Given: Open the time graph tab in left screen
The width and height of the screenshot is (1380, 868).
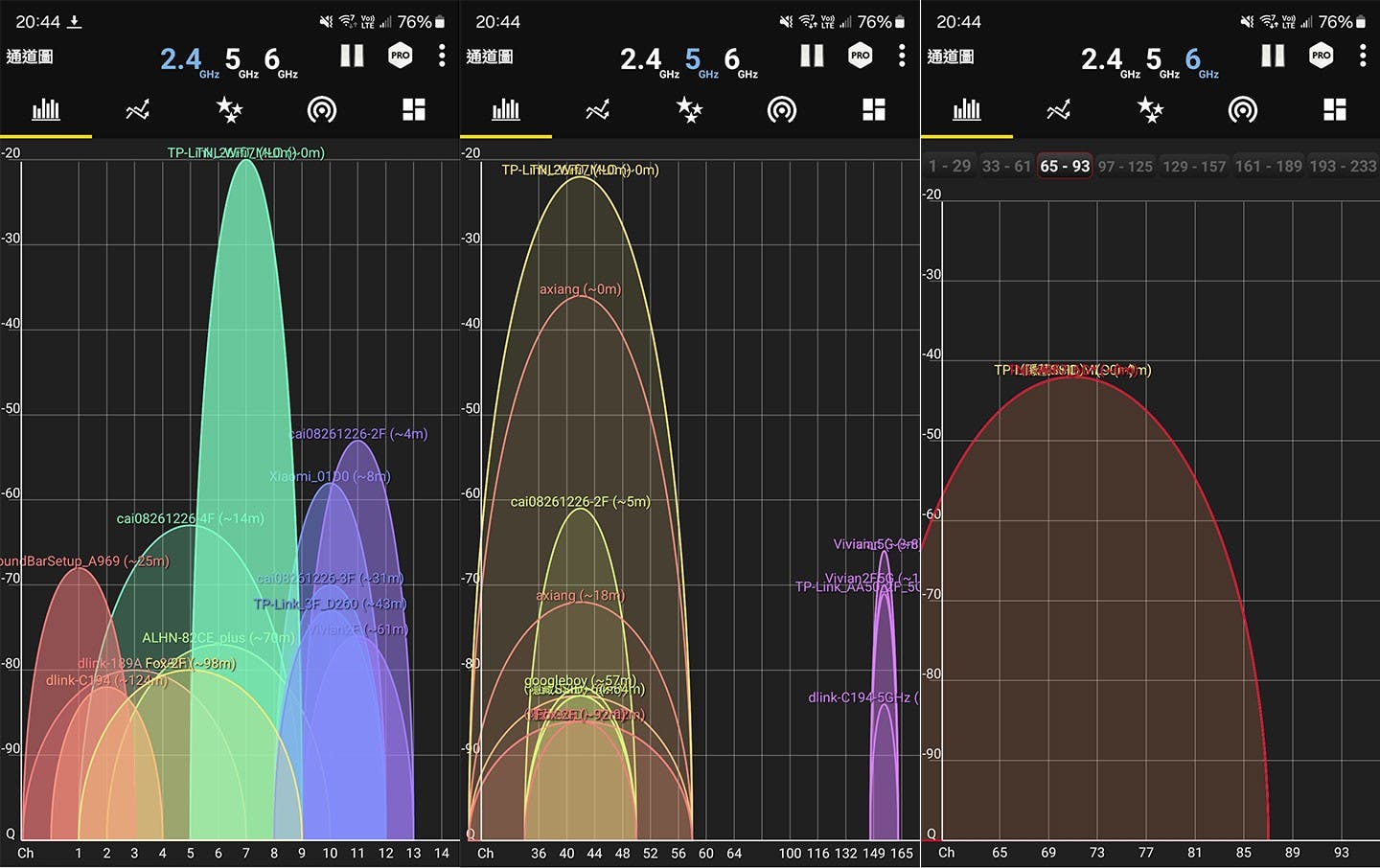Looking at the screenshot, I should 137,110.
